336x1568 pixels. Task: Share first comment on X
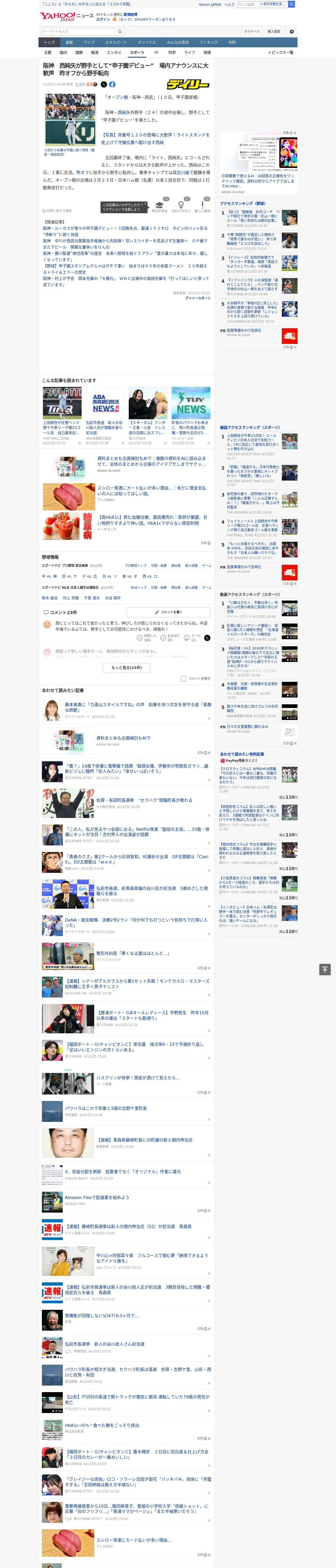pyautogui.click(x=207, y=638)
